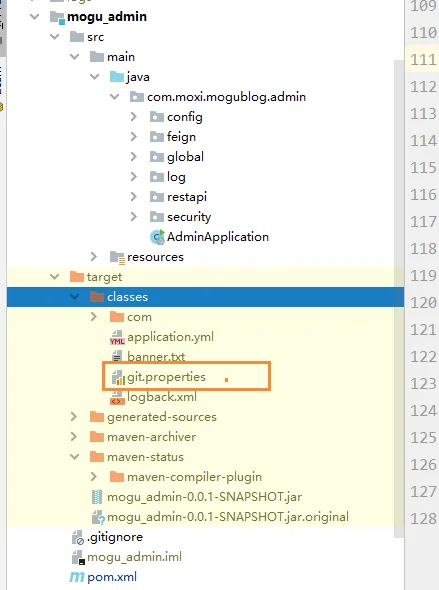Click the application.yml file icon
This screenshot has height=590, width=439.
coord(117,337)
